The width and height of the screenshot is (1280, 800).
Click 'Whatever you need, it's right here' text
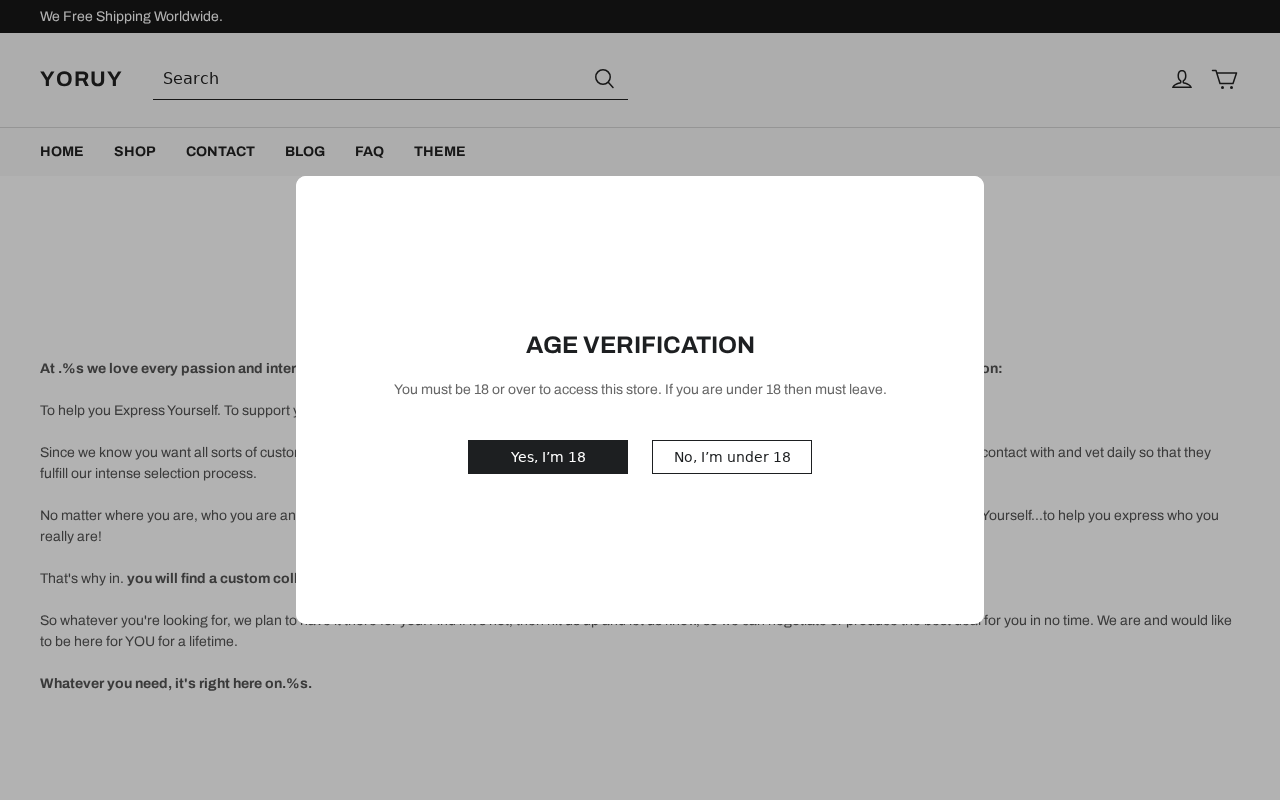[176, 684]
